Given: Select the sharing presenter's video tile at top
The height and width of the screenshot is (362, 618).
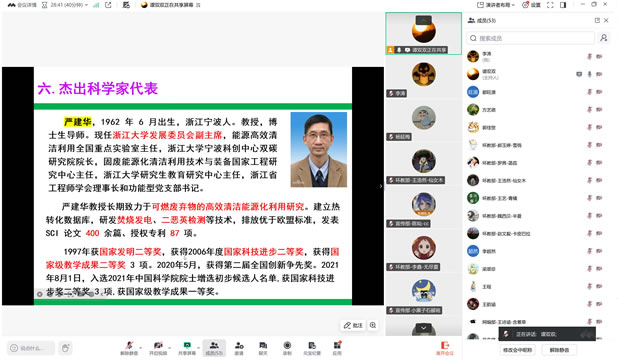Looking at the screenshot, I should (x=423, y=34).
